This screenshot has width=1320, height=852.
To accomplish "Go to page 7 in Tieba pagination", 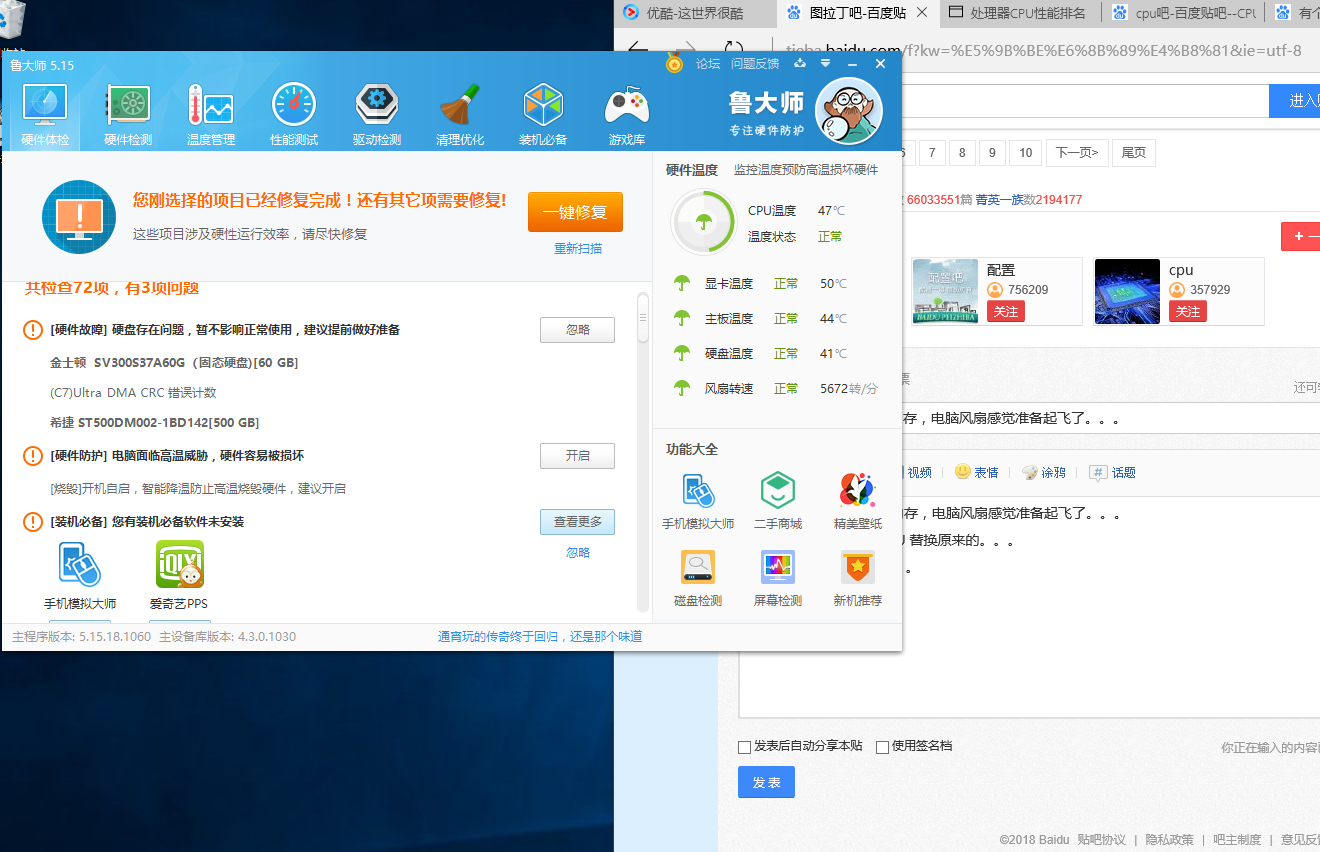I will click(x=932, y=153).
